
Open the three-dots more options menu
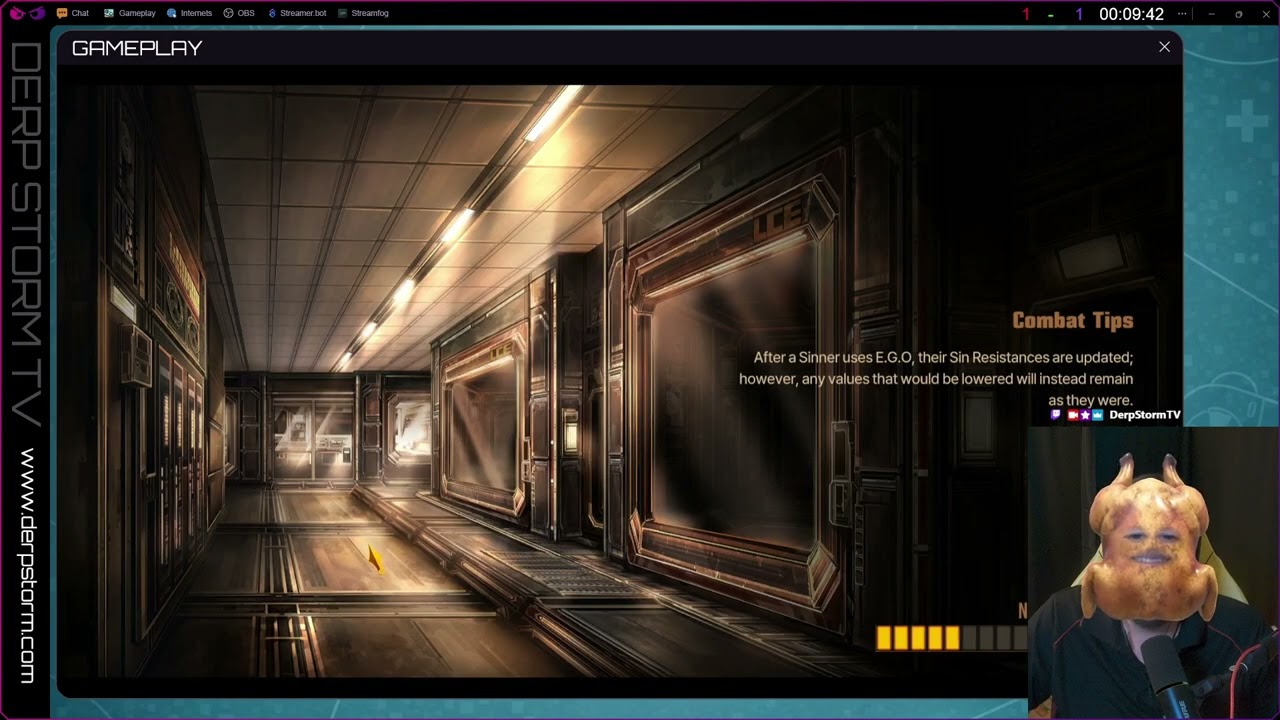tap(1183, 14)
